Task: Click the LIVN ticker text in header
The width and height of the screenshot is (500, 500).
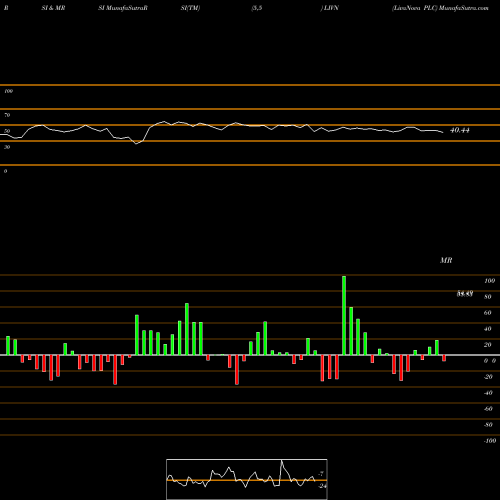Action: pyautogui.click(x=330, y=8)
